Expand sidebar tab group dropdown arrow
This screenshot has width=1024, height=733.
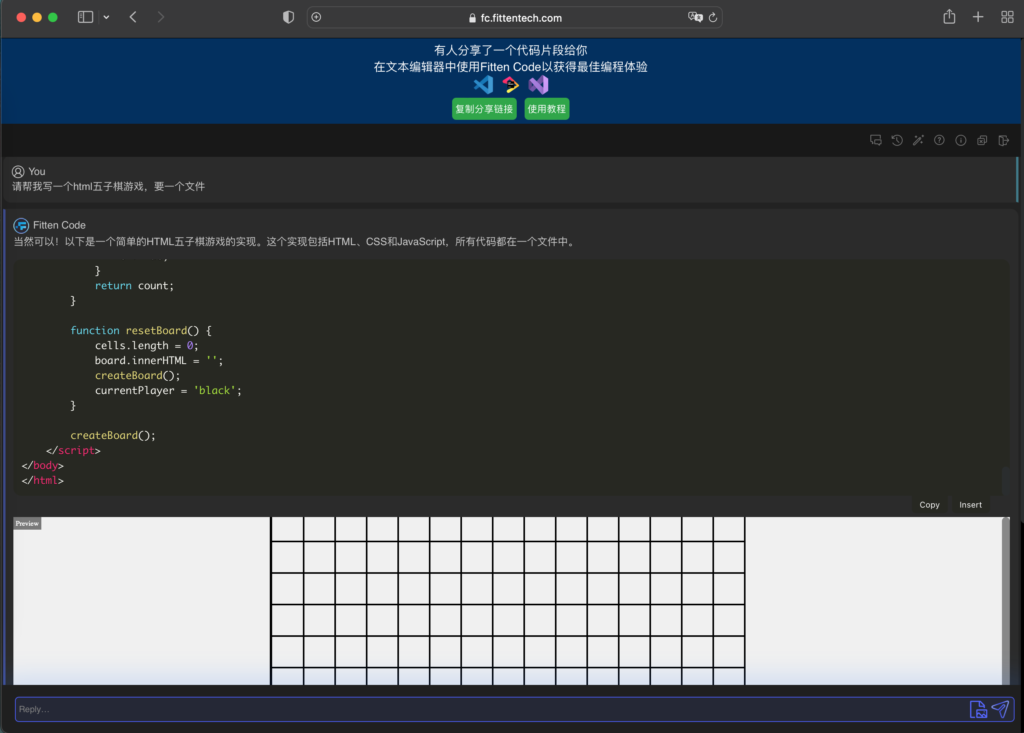pos(106,17)
